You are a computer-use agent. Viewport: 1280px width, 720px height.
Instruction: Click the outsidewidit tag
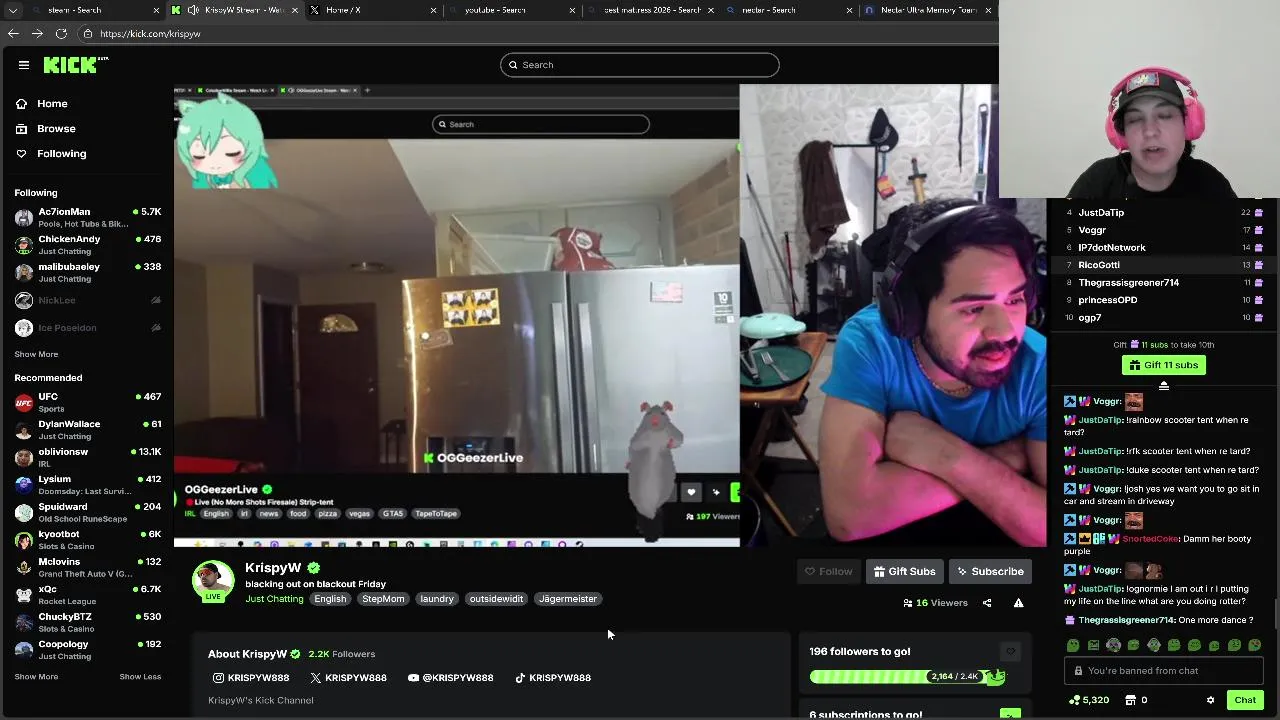point(496,599)
